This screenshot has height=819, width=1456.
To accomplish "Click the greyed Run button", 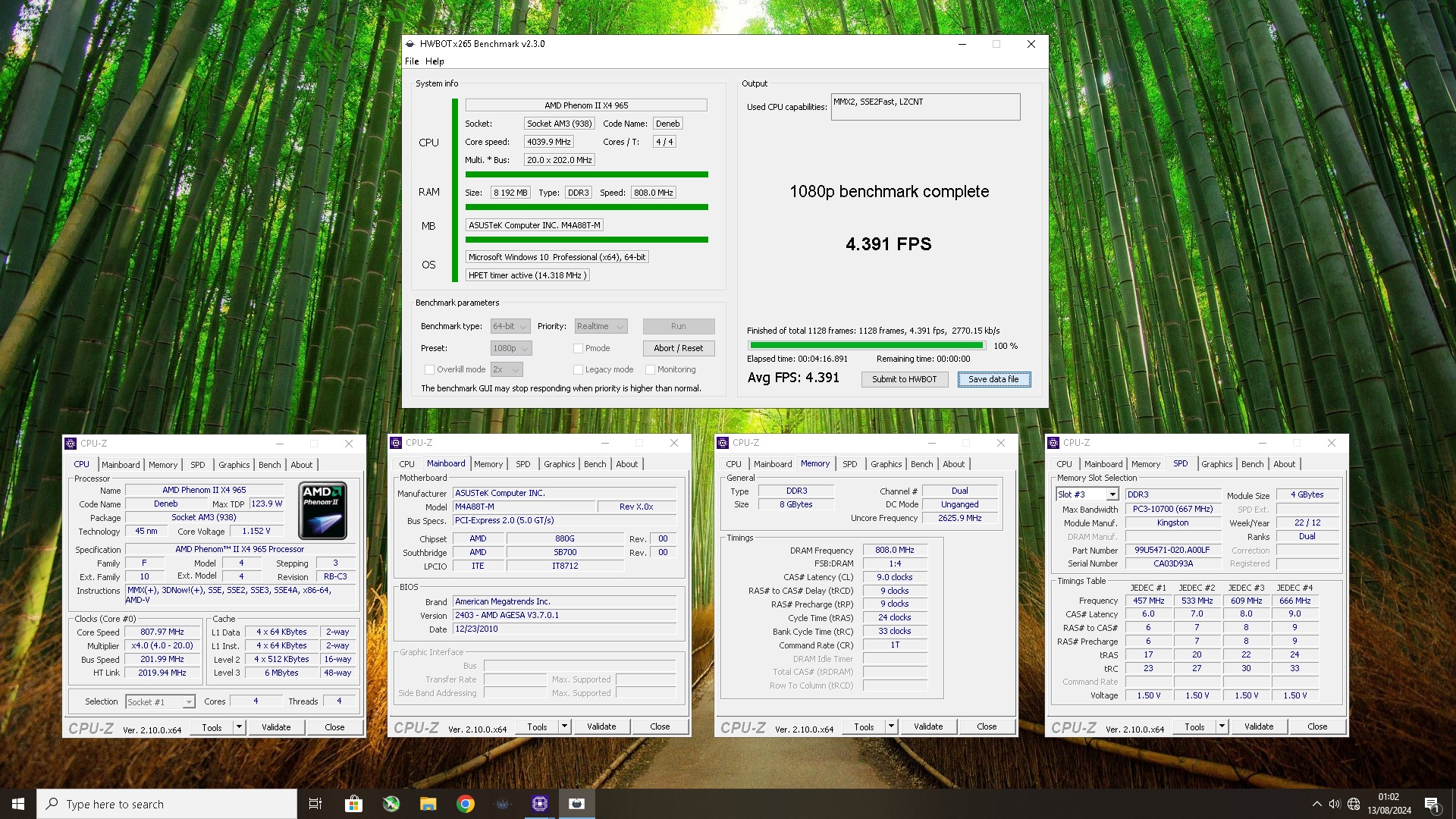I will coord(679,326).
